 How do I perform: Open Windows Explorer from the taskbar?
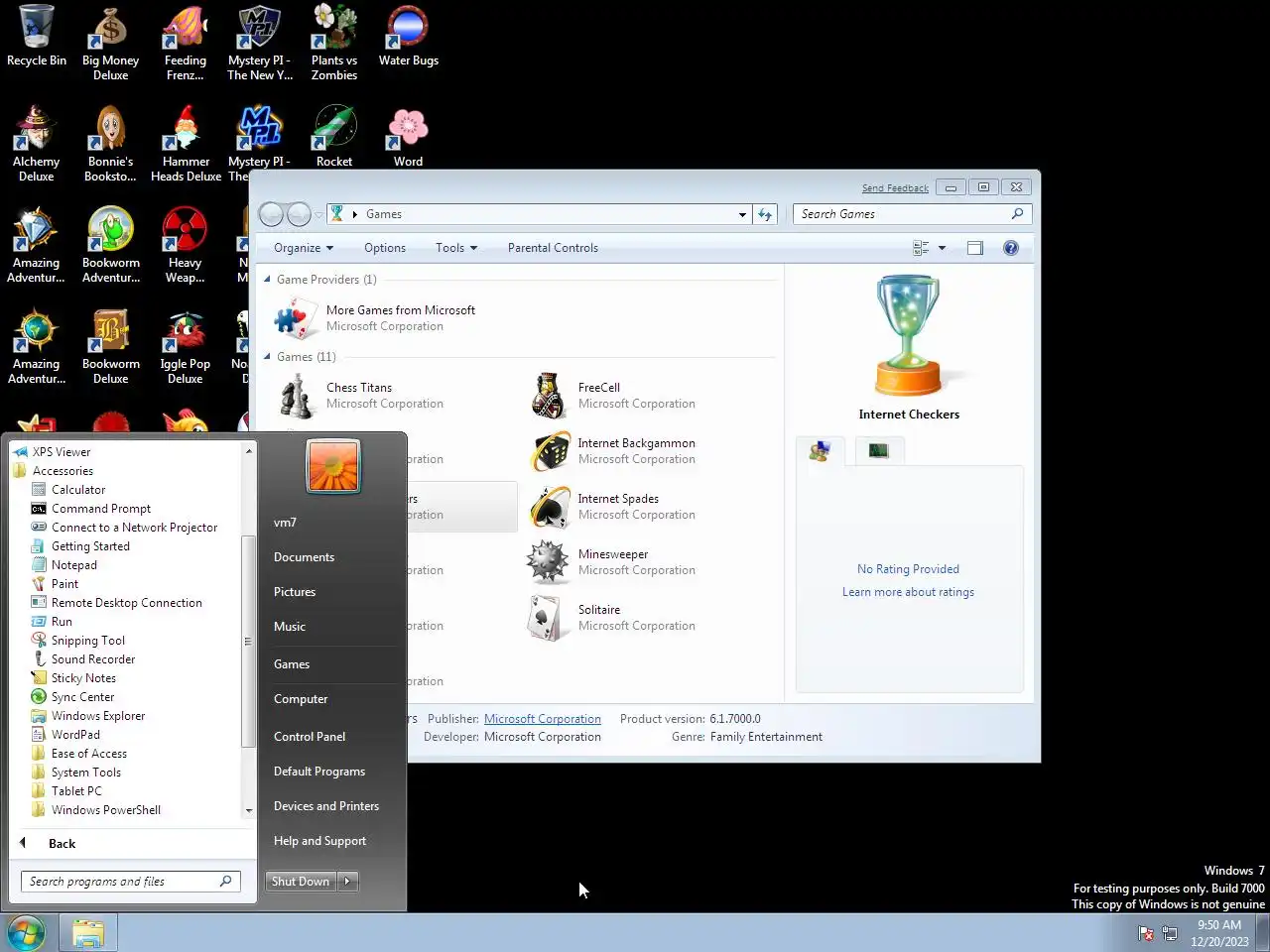[x=88, y=933]
